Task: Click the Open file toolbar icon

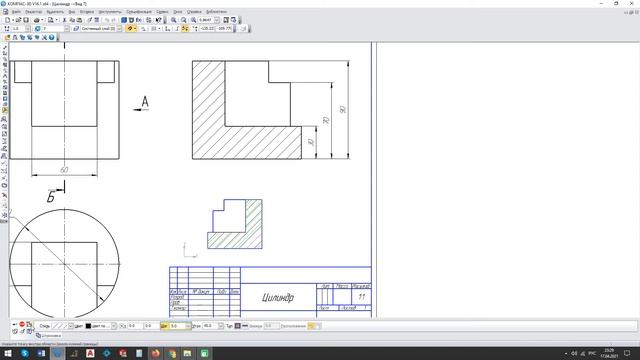Action: tap(18, 20)
